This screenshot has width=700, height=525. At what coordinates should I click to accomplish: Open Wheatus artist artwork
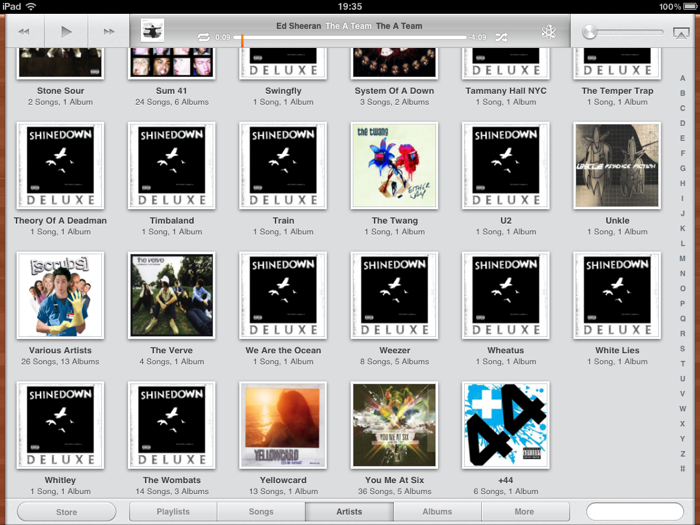coord(506,296)
